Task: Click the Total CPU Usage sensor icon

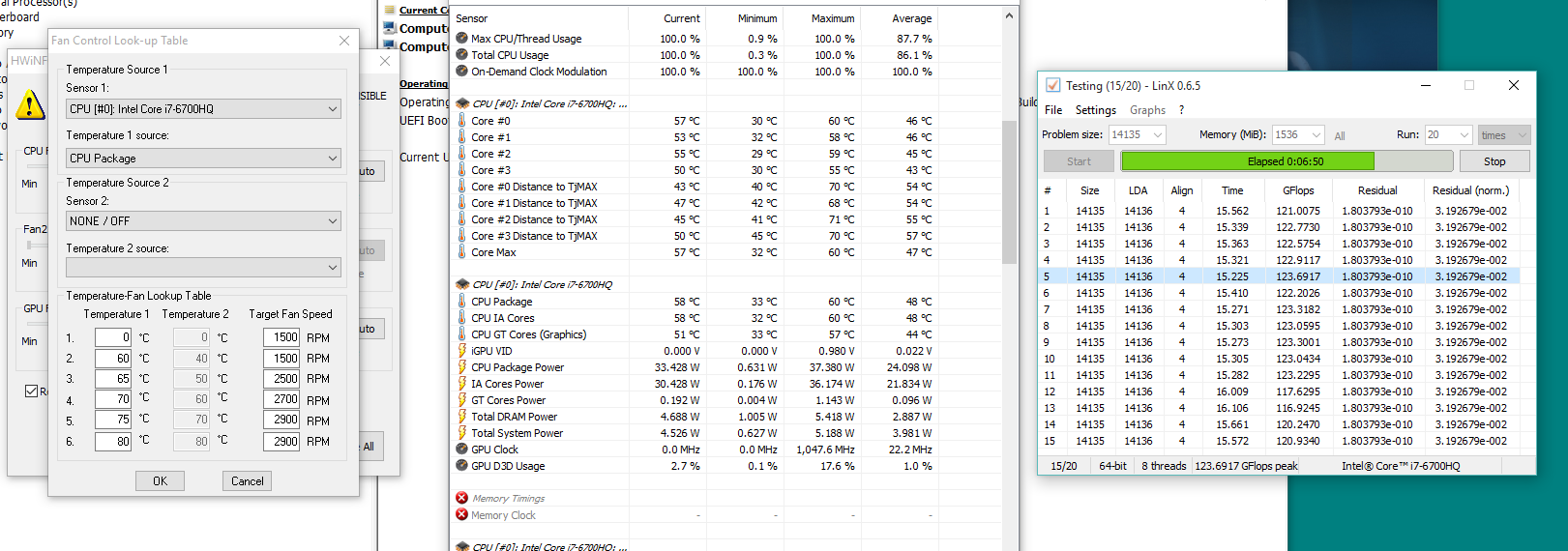Action: (461, 55)
